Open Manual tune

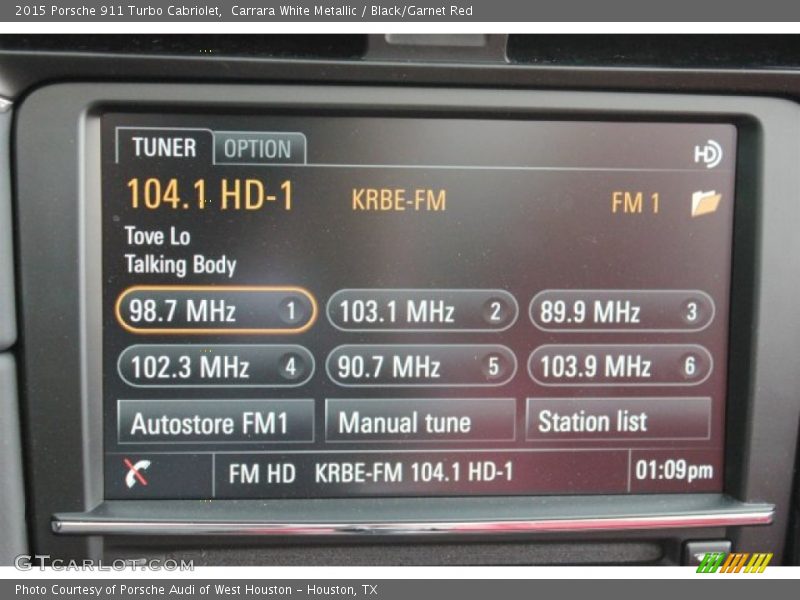(x=420, y=420)
